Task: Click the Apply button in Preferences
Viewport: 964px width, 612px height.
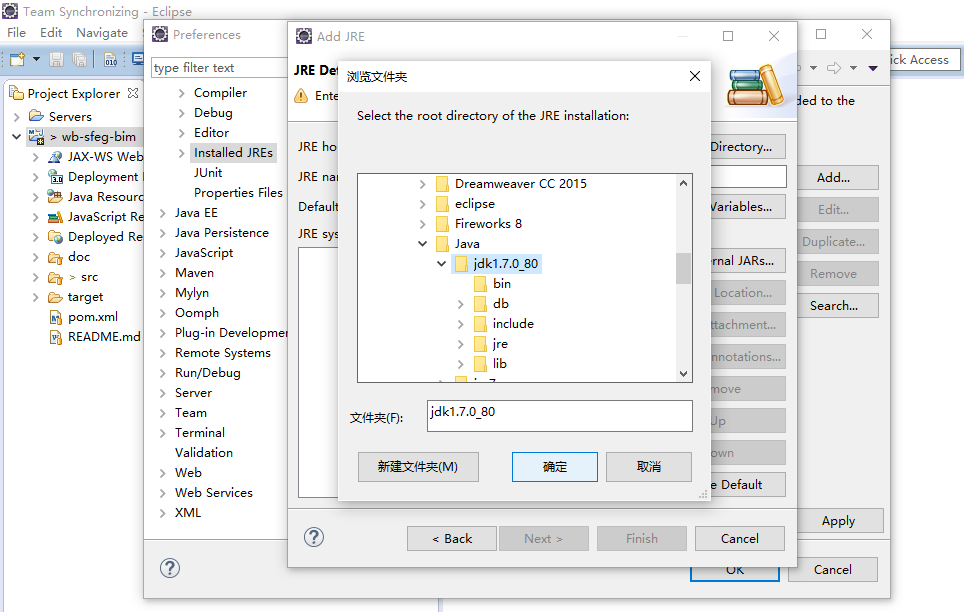Action: point(840,521)
